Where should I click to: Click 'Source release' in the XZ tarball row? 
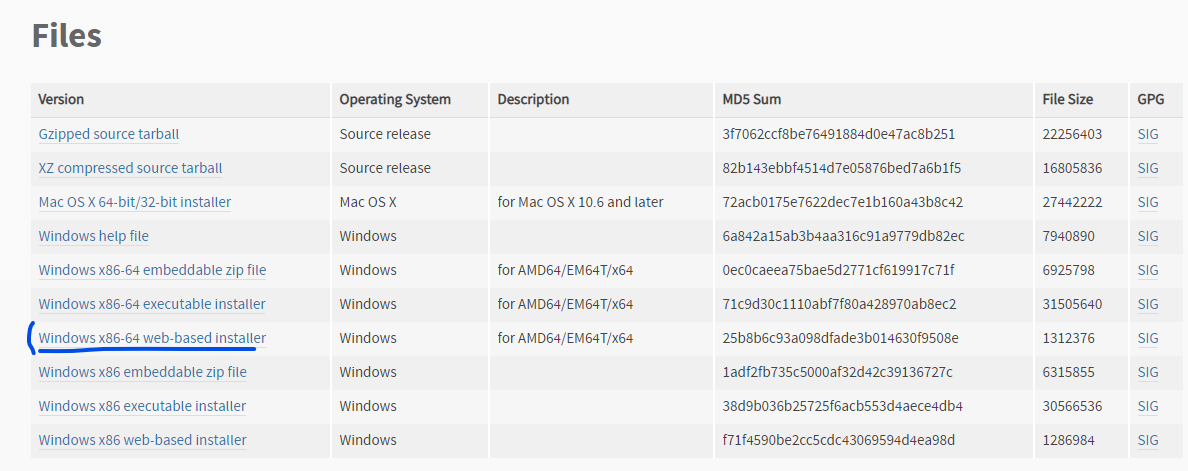coord(385,168)
